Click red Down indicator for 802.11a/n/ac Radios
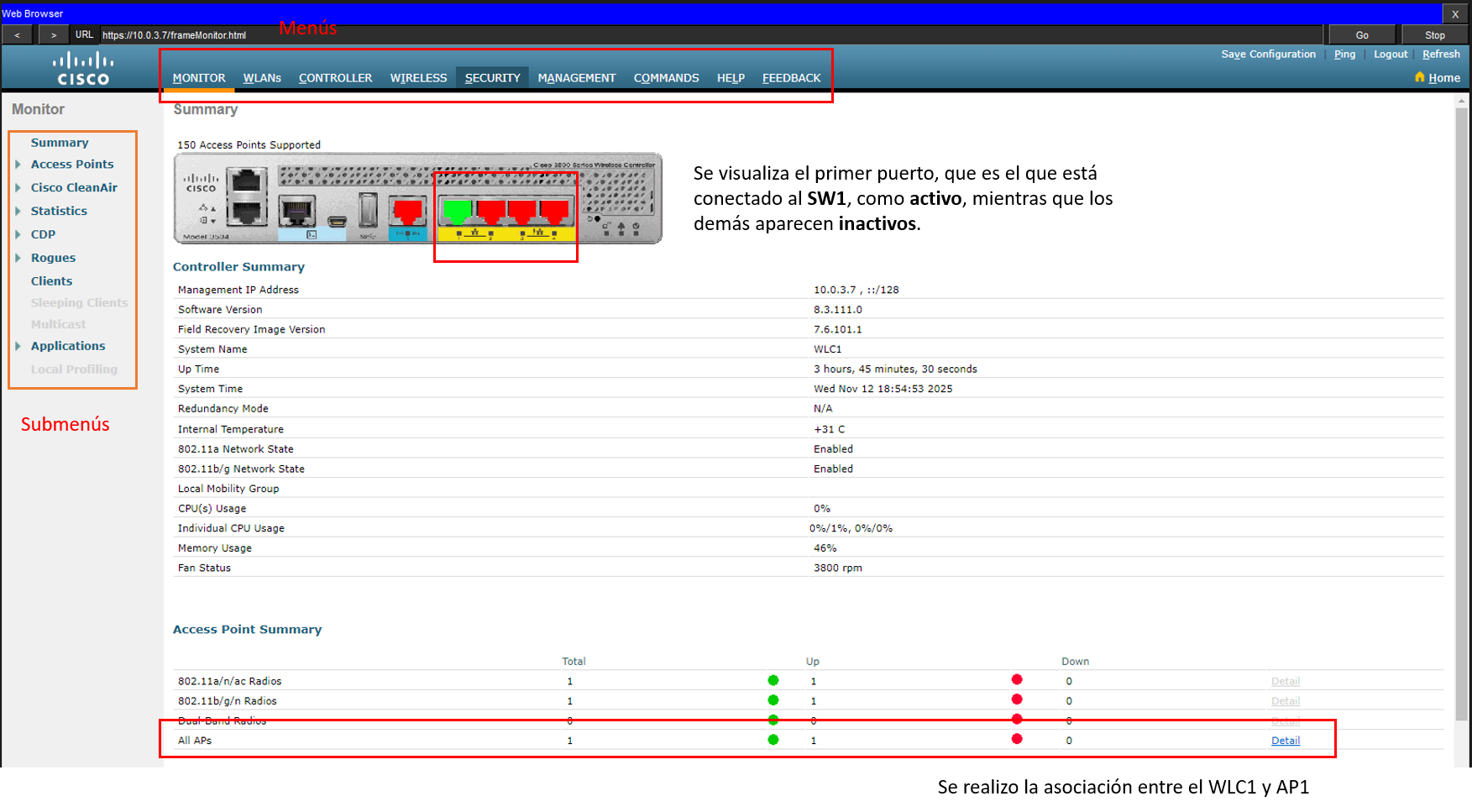Viewport: 1472px width, 812px height. (1017, 680)
